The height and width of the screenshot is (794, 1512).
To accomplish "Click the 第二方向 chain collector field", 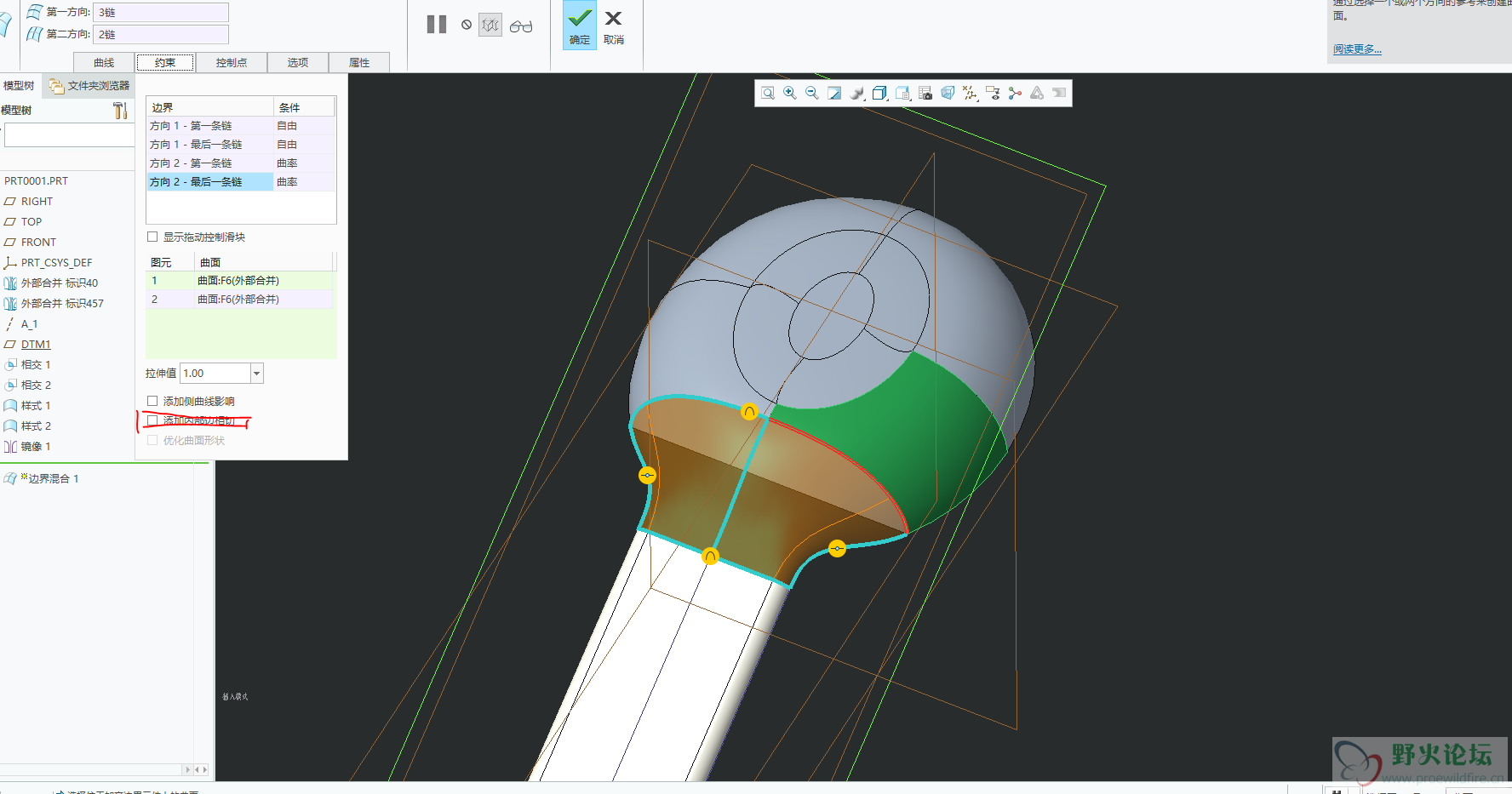I will [161, 34].
